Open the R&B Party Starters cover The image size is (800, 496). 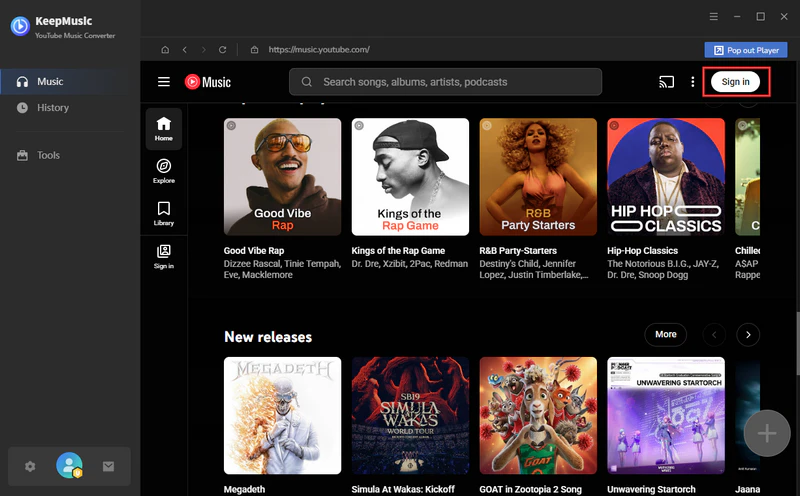pos(538,177)
